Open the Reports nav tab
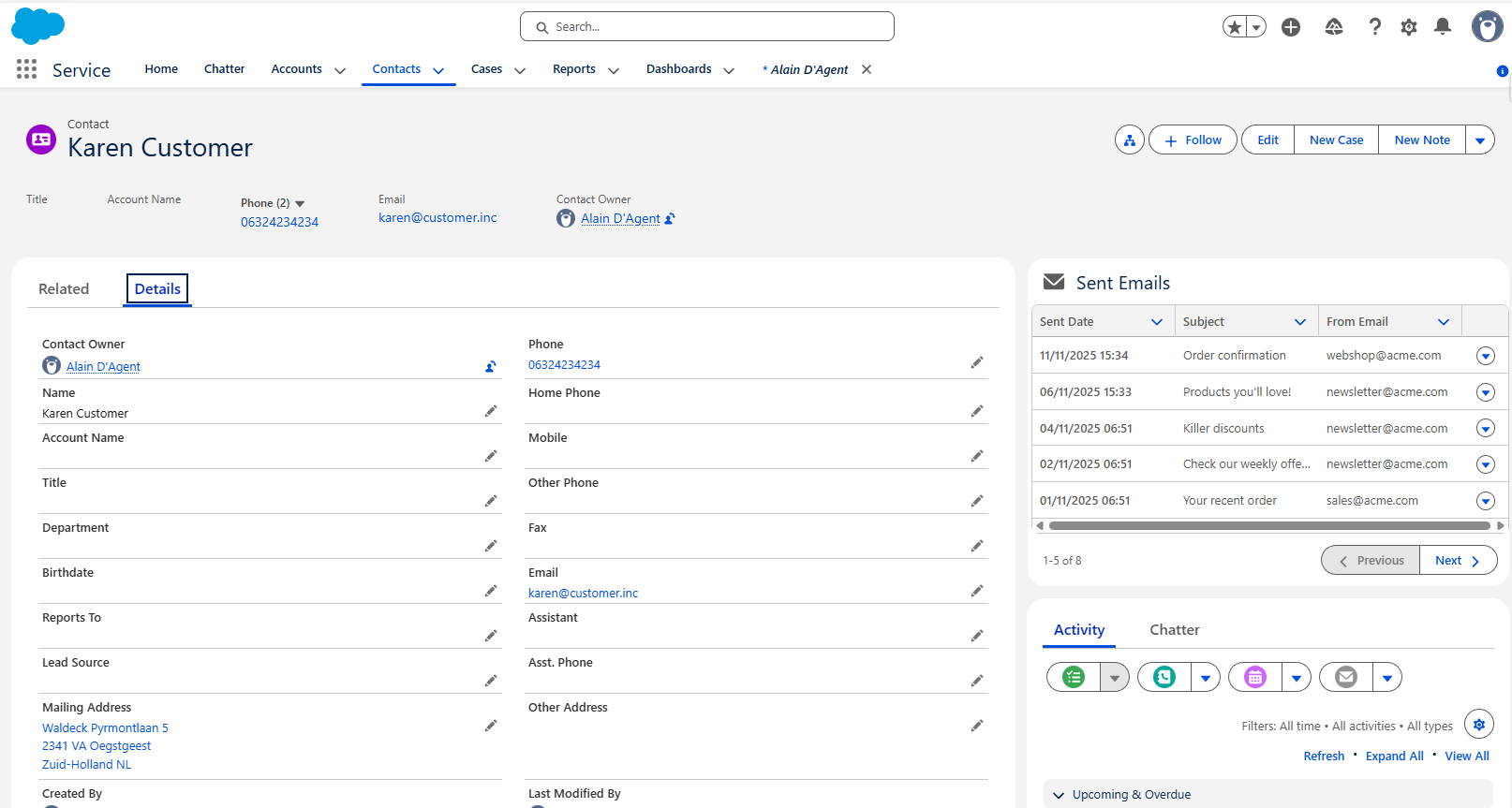 coord(574,69)
